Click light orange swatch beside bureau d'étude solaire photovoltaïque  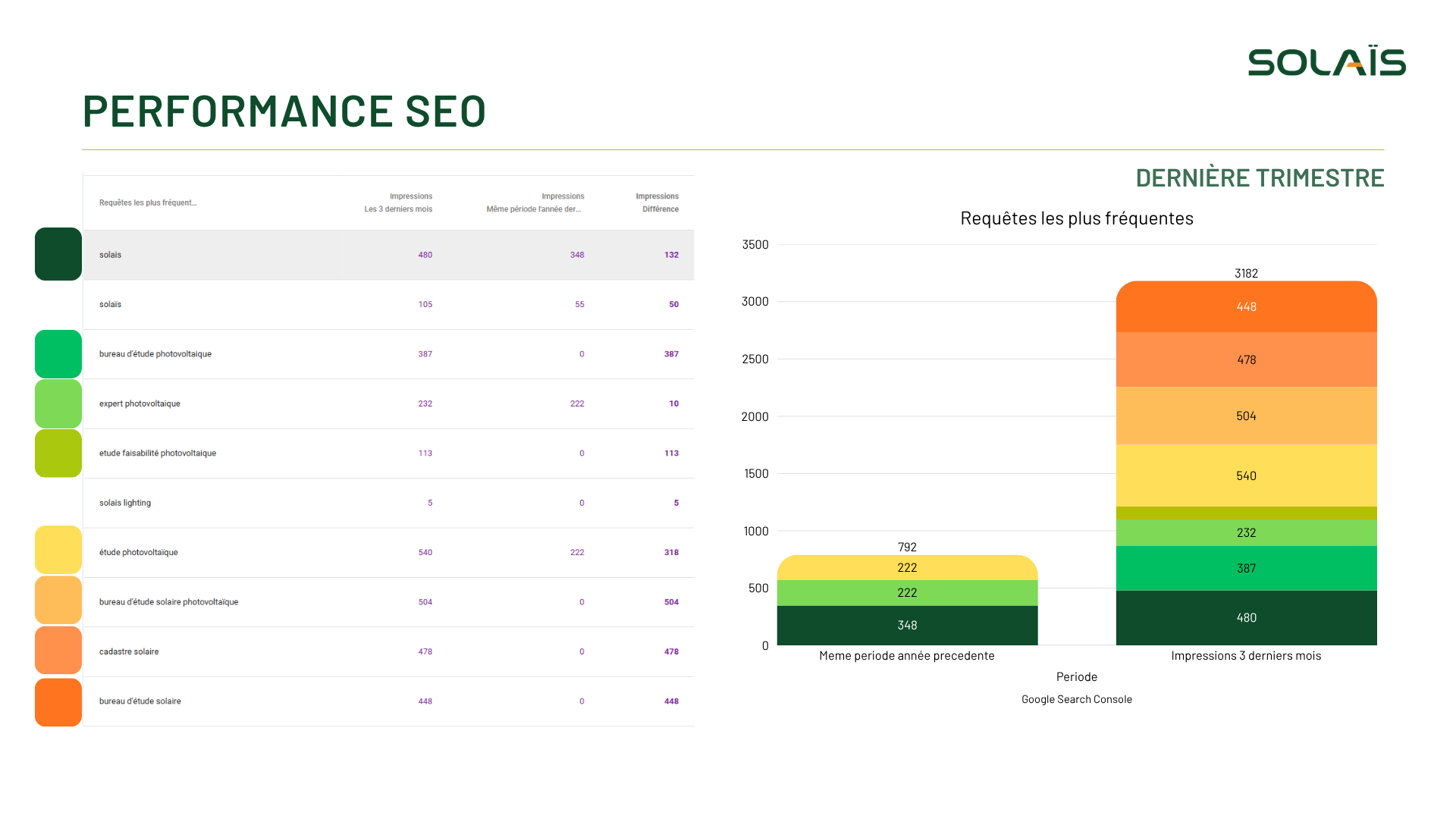point(58,600)
